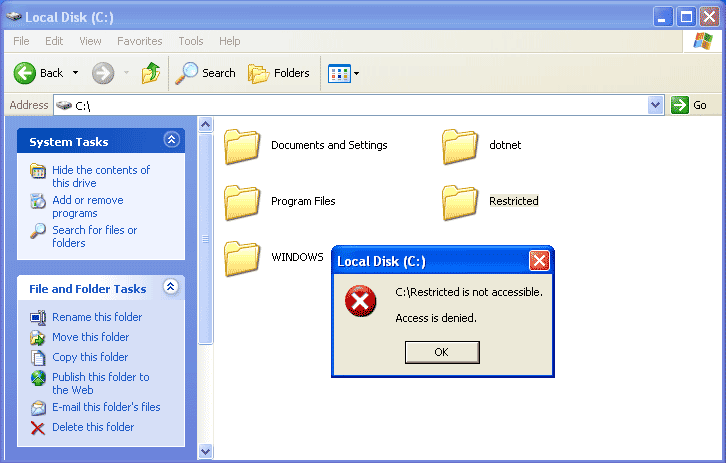Click the Program Files folder name

(x=303, y=201)
